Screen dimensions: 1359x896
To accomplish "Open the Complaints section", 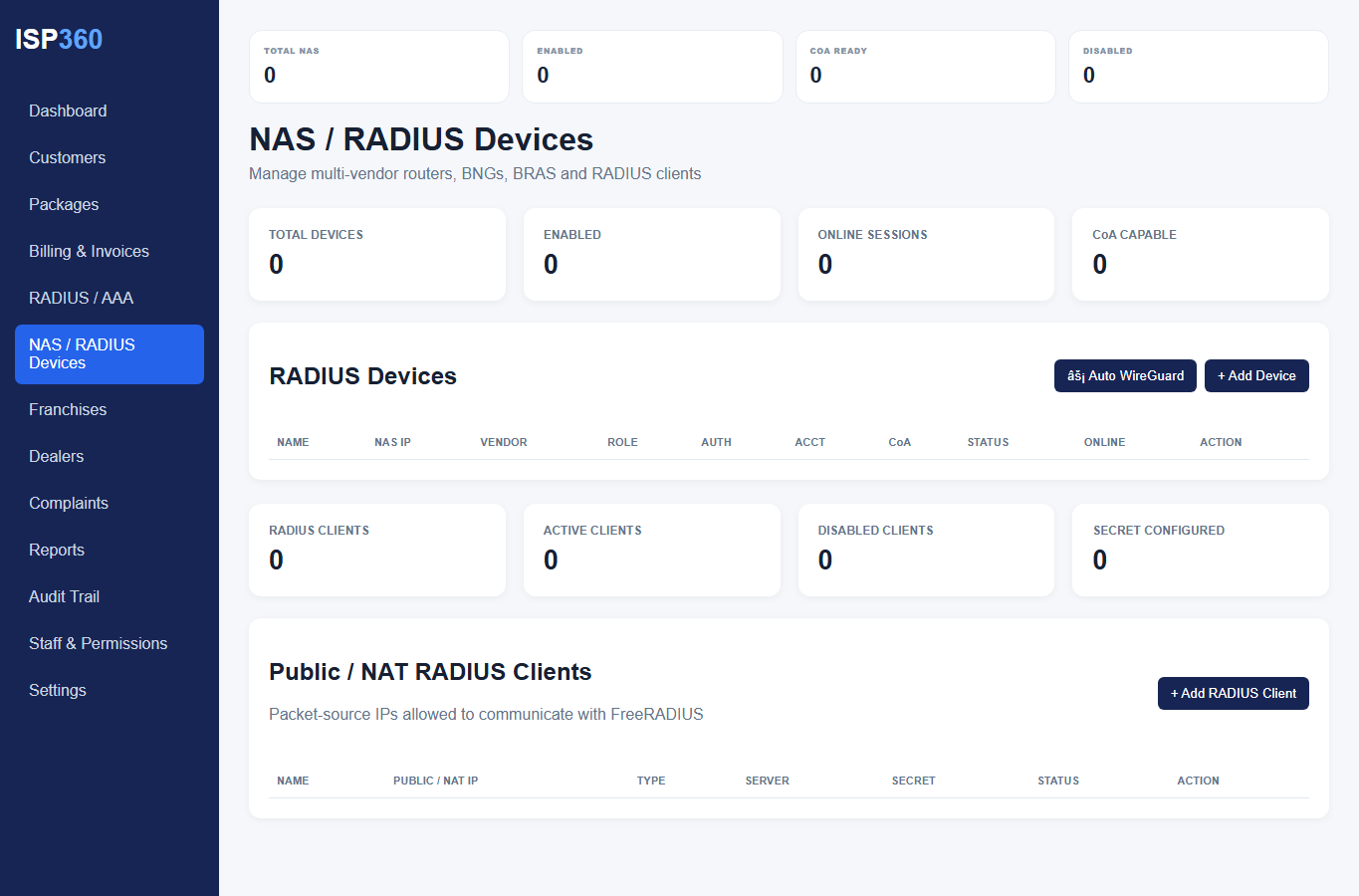I will tap(110, 503).
